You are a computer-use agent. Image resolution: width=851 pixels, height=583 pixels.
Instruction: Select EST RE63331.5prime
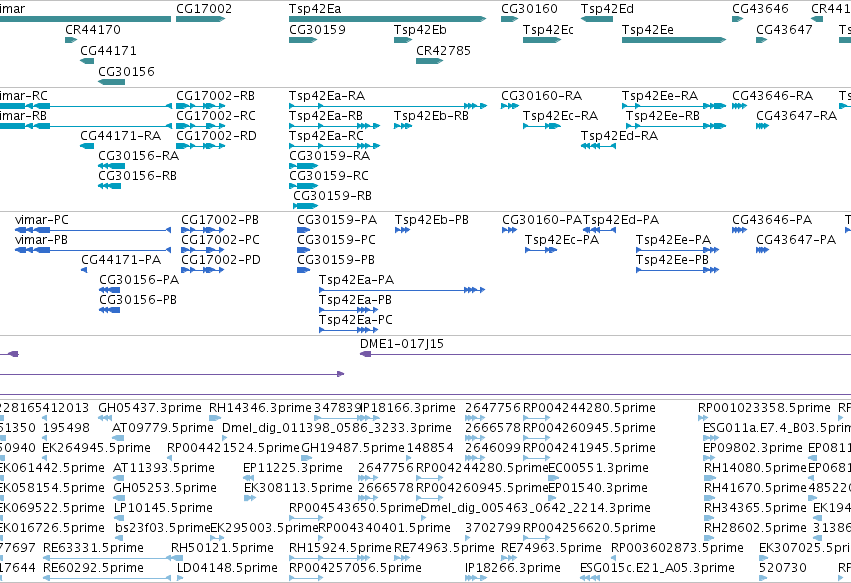[x=93, y=548]
